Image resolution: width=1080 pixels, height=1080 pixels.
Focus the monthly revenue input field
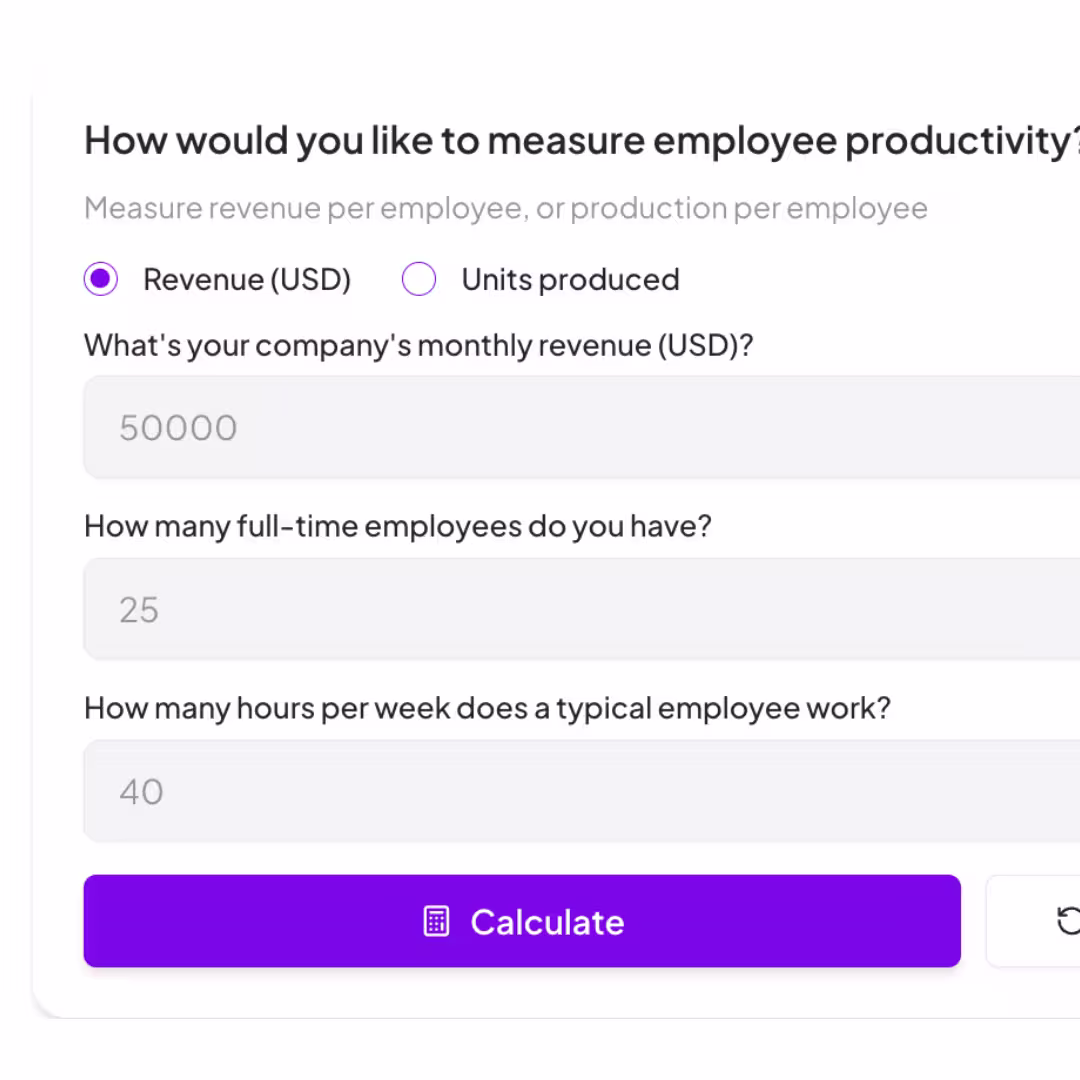pyautogui.click(x=581, y=427)
